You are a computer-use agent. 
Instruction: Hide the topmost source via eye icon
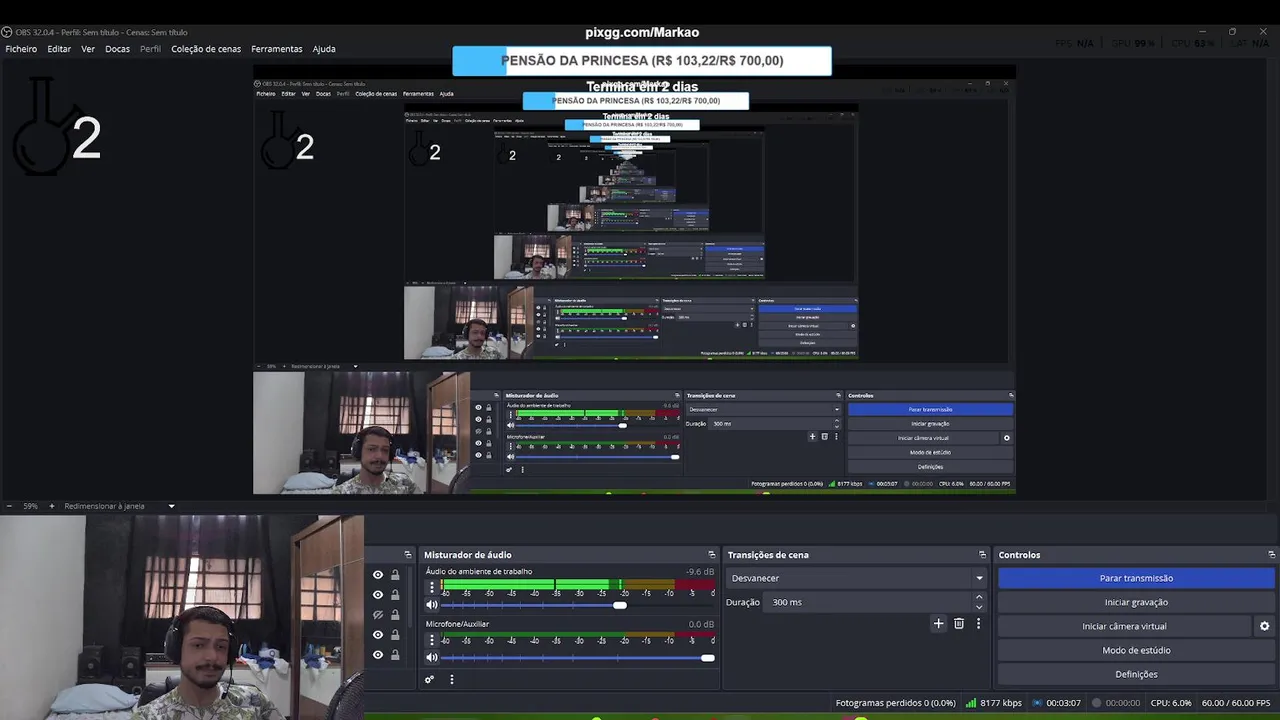point(378,575)
